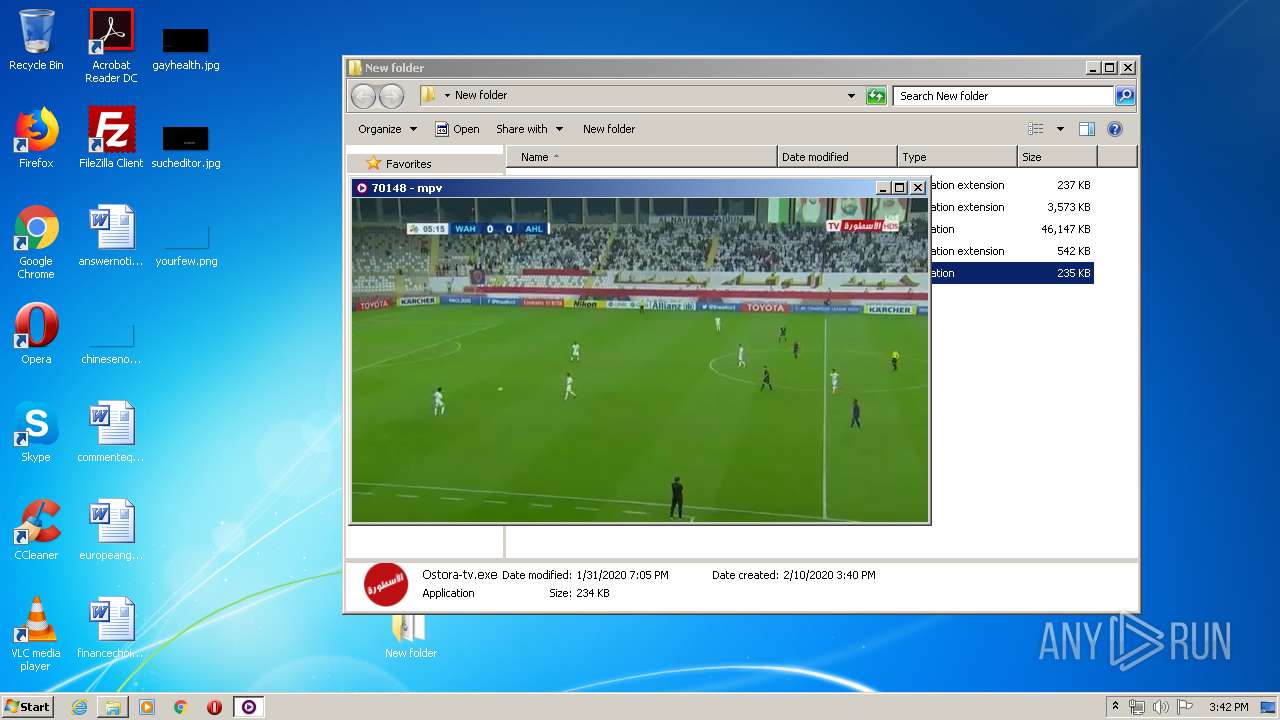Expand the view options dropdown arrow
Viewport: 1280px width, 720px height.
click(x=1060, y=129)
